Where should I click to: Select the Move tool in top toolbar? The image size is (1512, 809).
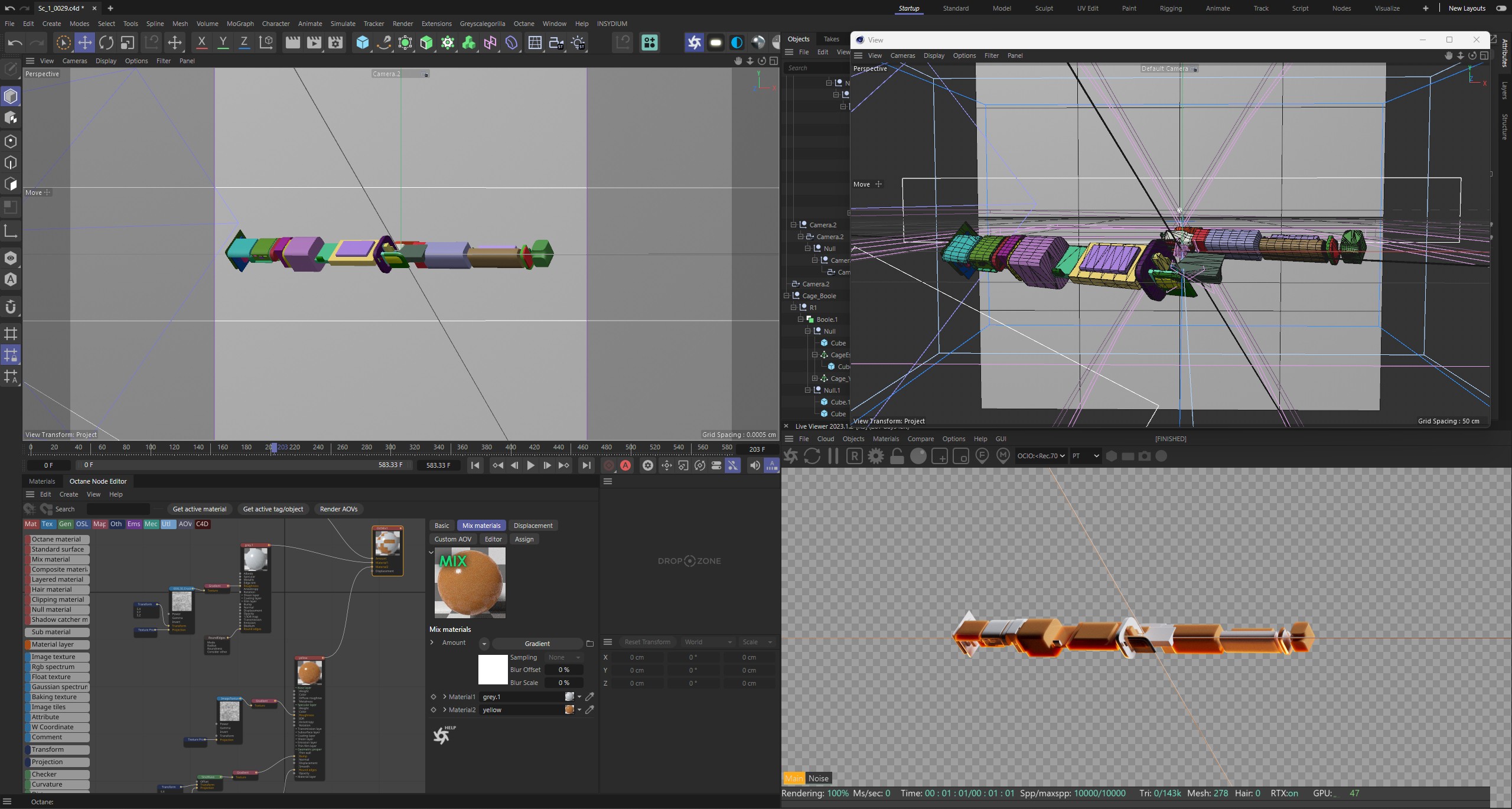(84, 43)
